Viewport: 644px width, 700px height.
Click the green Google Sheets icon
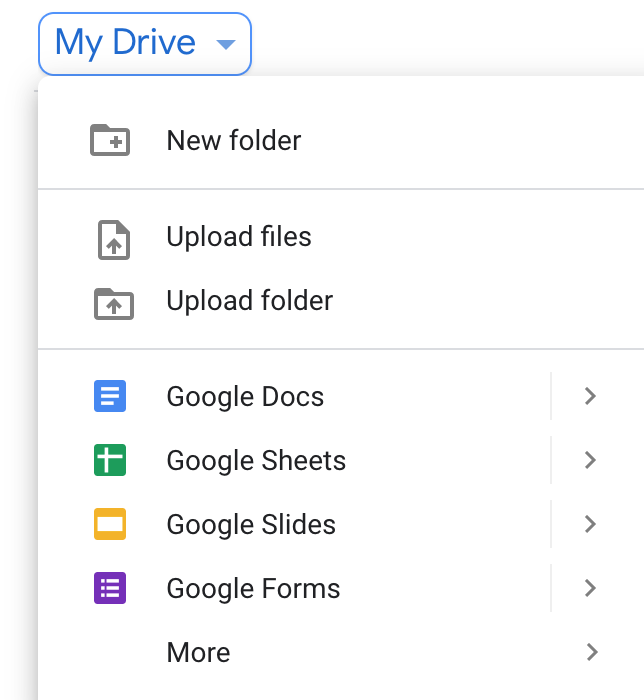tap(110, 461)
